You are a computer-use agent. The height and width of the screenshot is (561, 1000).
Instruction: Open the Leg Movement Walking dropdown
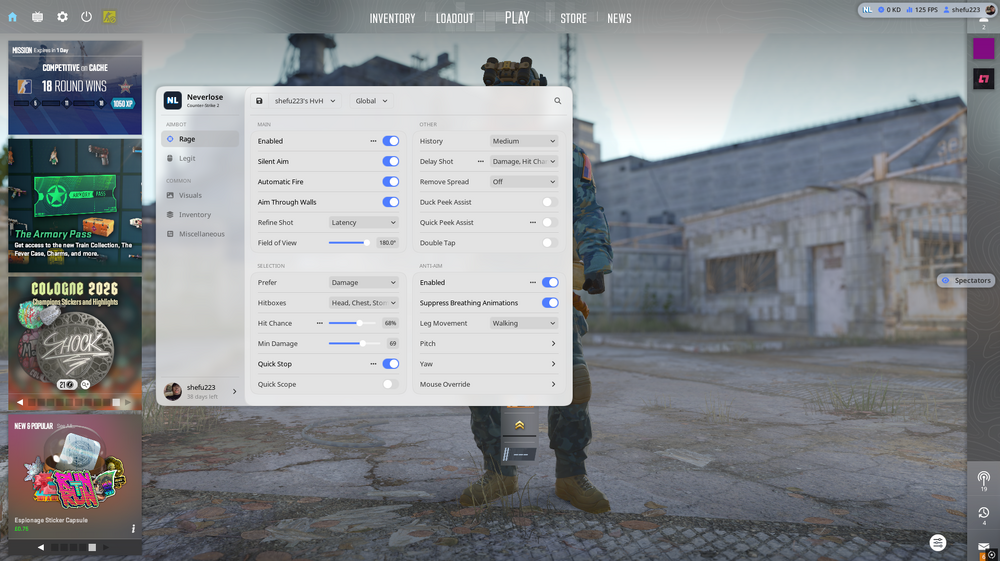point(524,323)
